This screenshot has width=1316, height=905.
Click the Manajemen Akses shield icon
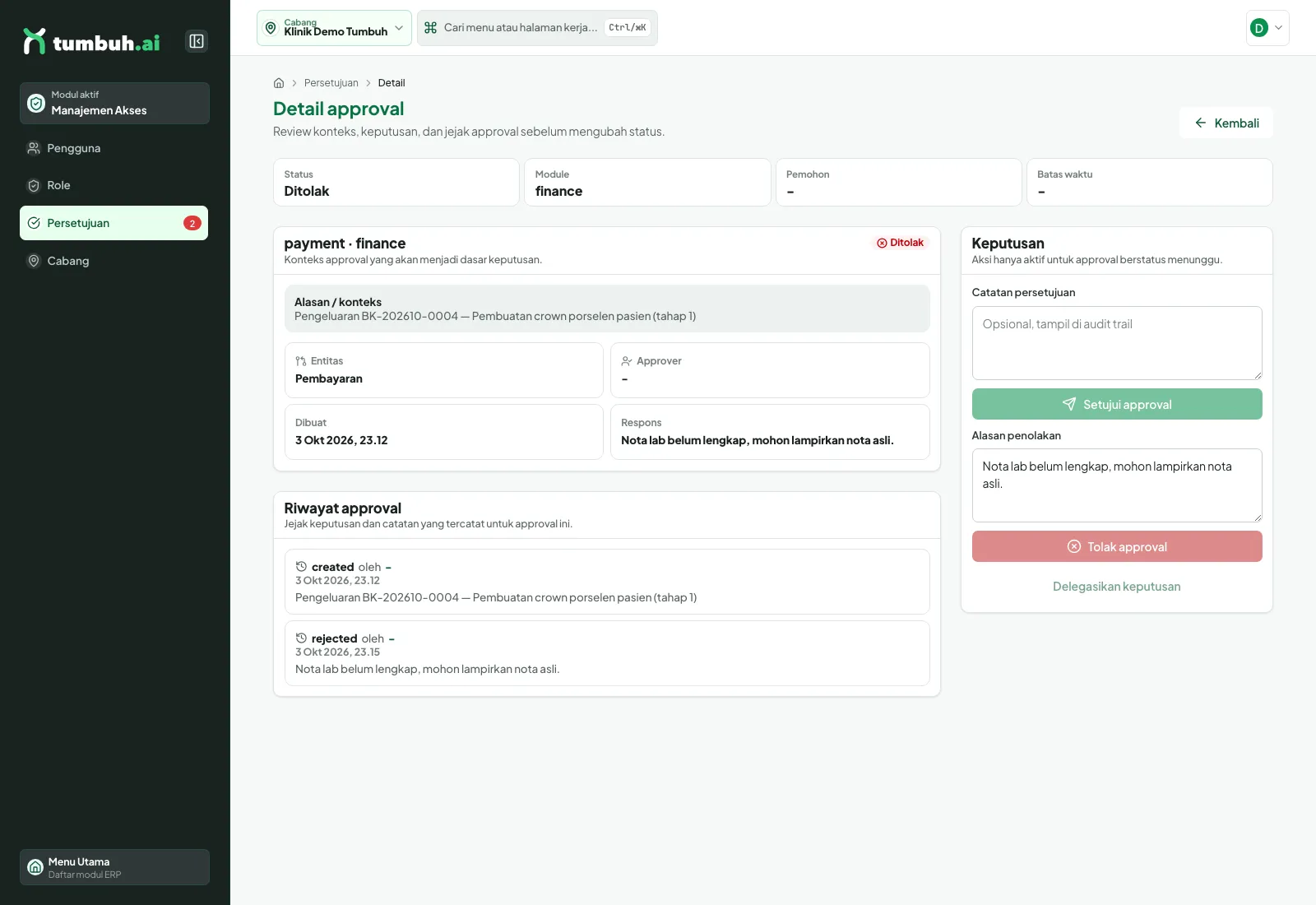click(36, 103)
